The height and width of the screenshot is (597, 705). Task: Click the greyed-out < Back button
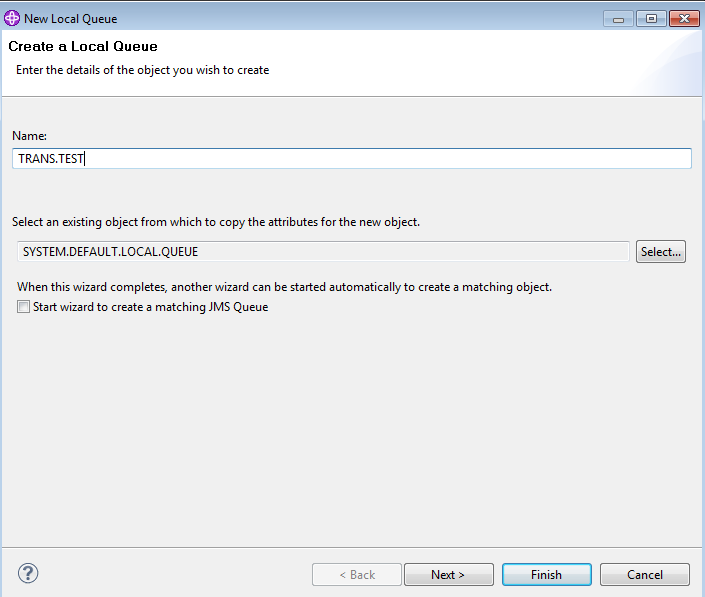[x=356, y=575]
